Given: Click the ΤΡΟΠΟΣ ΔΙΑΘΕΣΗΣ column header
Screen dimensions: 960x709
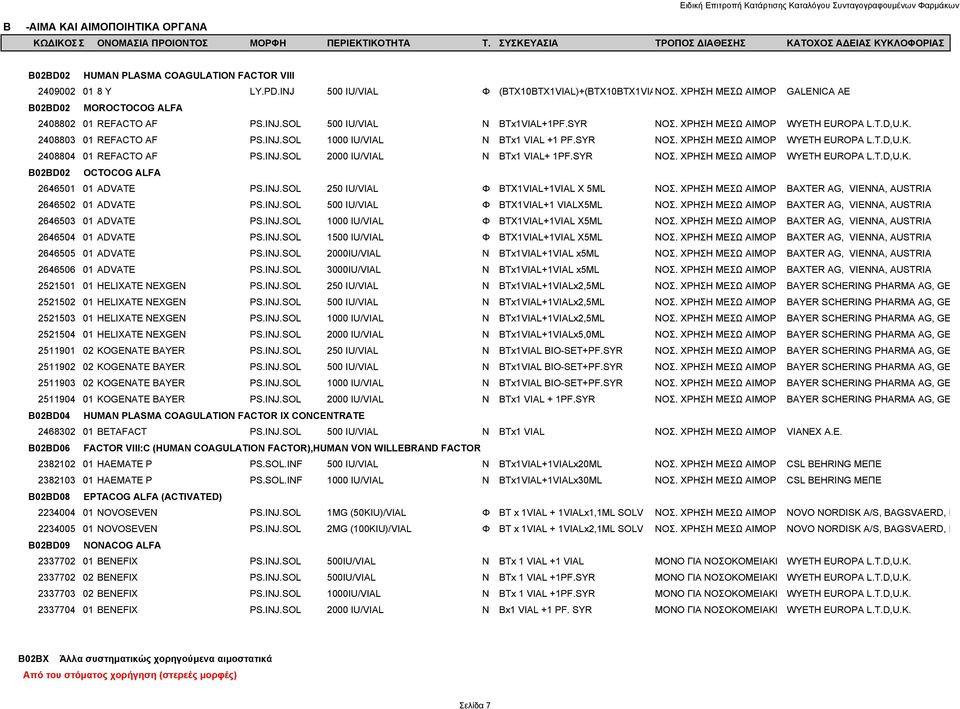Looking at the screenshot, I should click(700, 43).
